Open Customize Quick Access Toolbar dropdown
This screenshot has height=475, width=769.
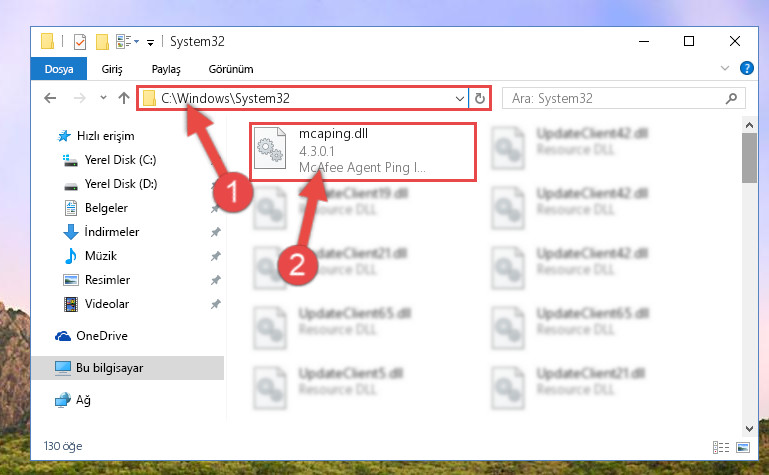151,43
